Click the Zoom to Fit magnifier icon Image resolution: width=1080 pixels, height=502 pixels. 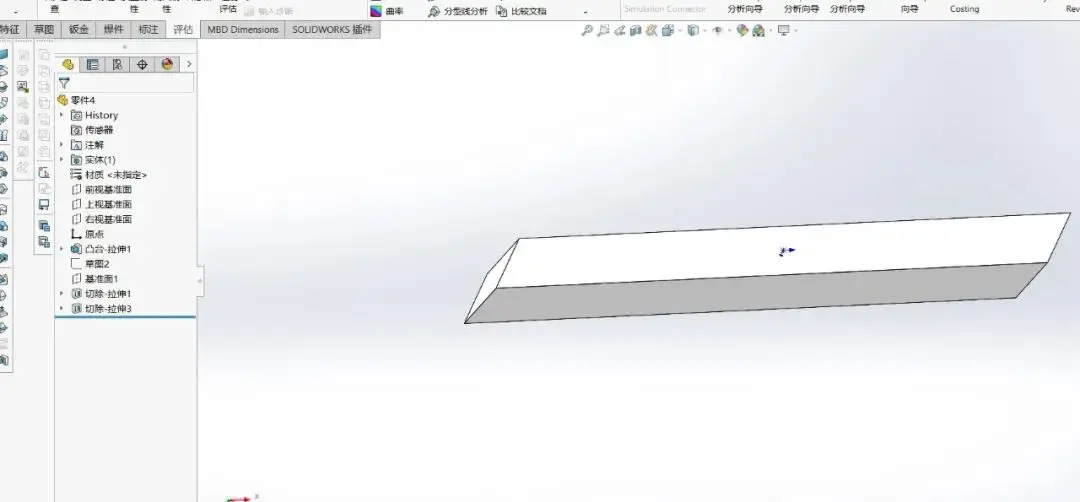tap(587, 31)
